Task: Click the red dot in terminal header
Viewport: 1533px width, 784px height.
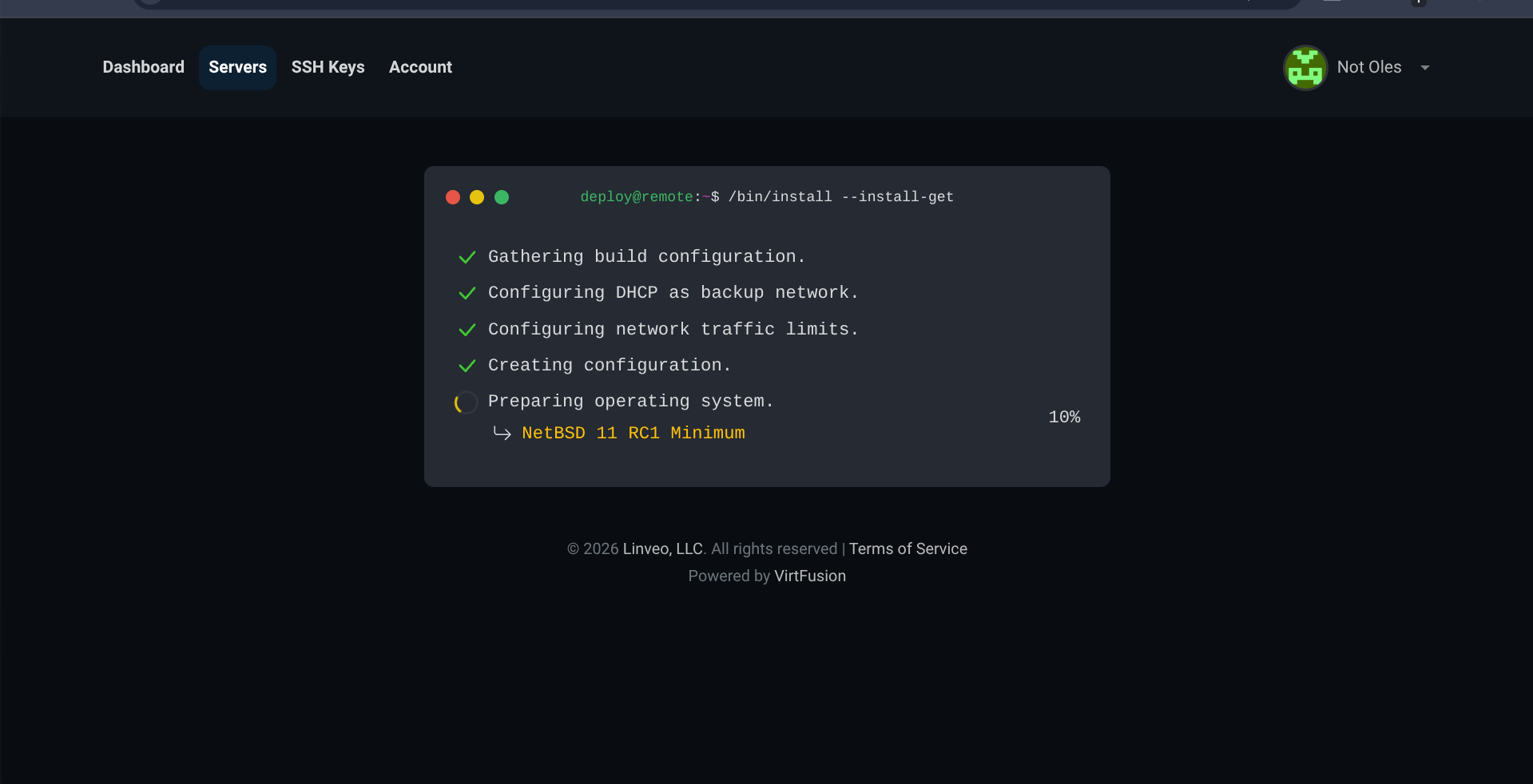Action: click(453, 197)
